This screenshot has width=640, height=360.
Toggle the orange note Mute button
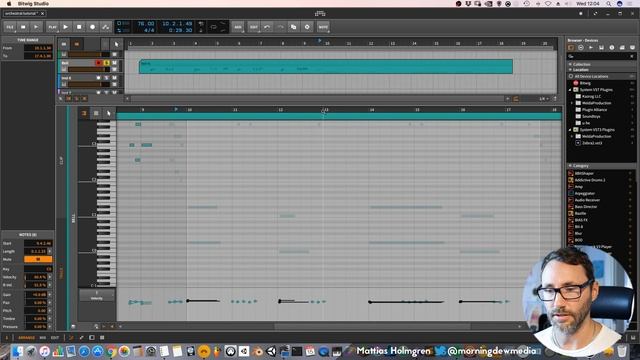coord(38,259)
